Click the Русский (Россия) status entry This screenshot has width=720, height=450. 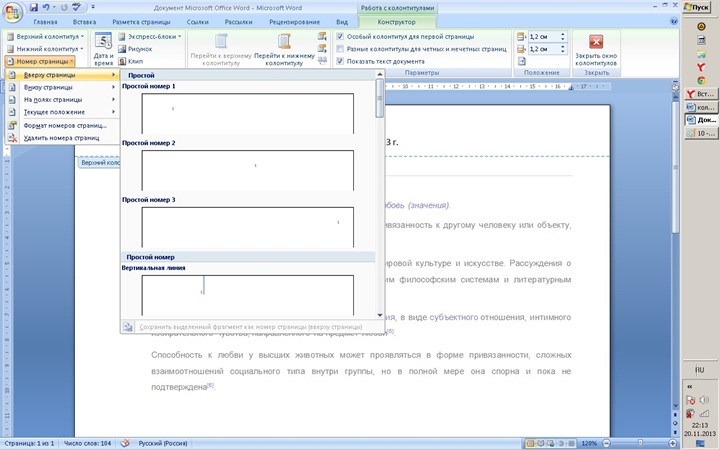(163, 443)
